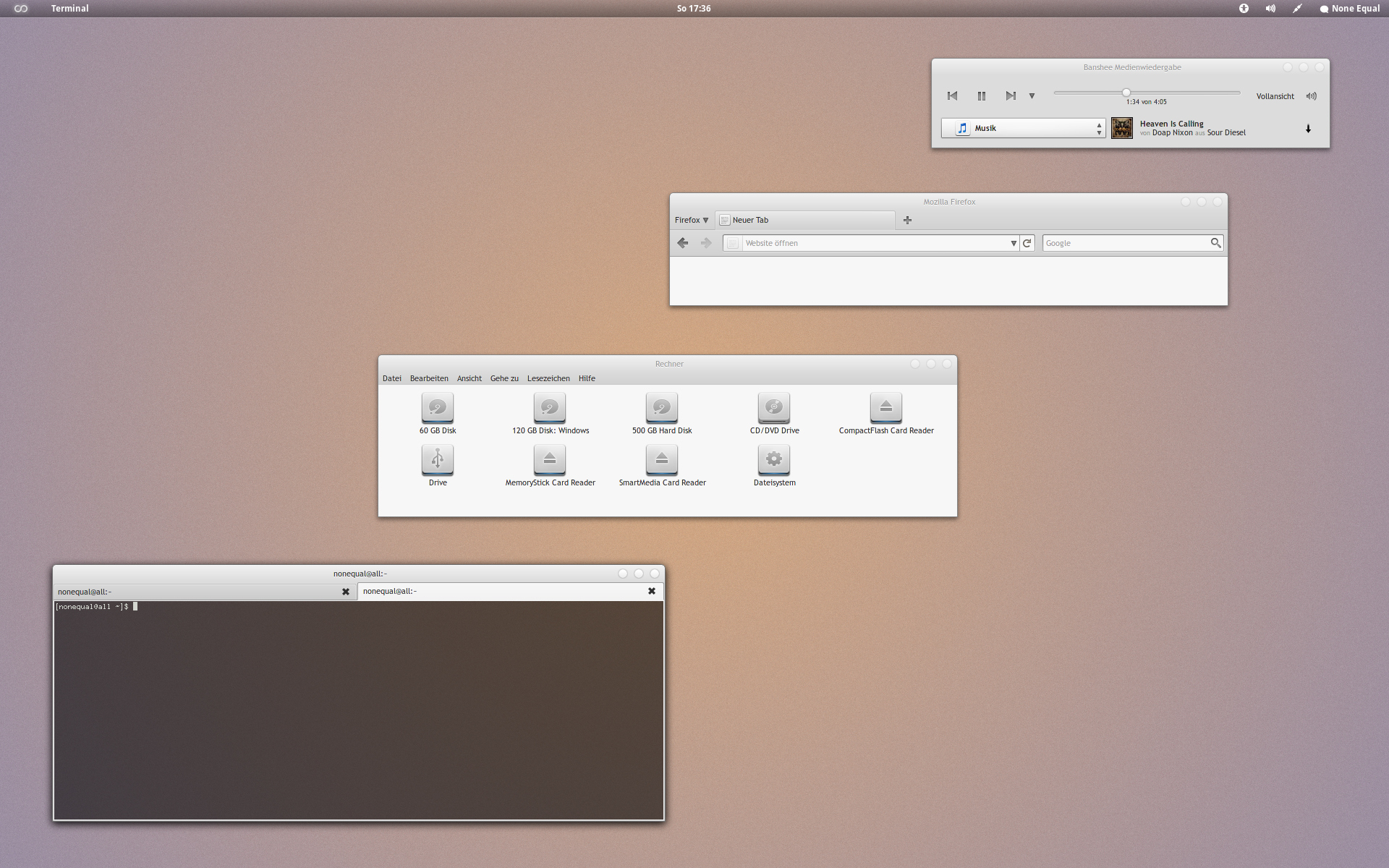This screenshot has width=1389, height=868.
Task: Click the Vollansicht button in Banshee
Action: click(x=1275, y=96)
